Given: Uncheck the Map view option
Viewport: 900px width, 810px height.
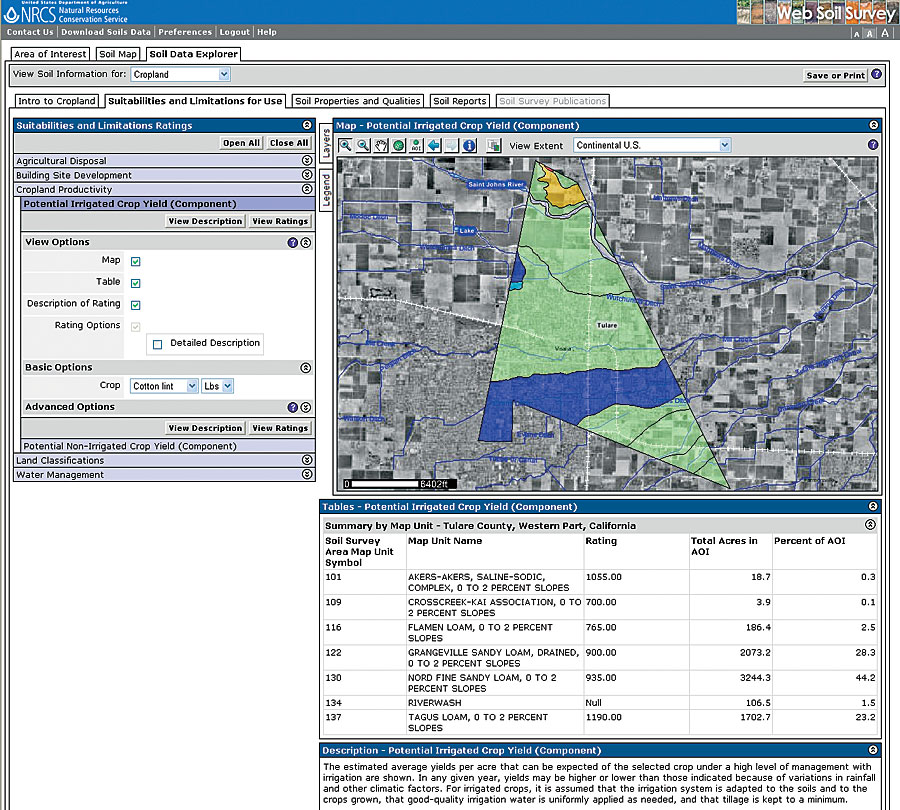Looking at the screenshot, I should [136, 262].
